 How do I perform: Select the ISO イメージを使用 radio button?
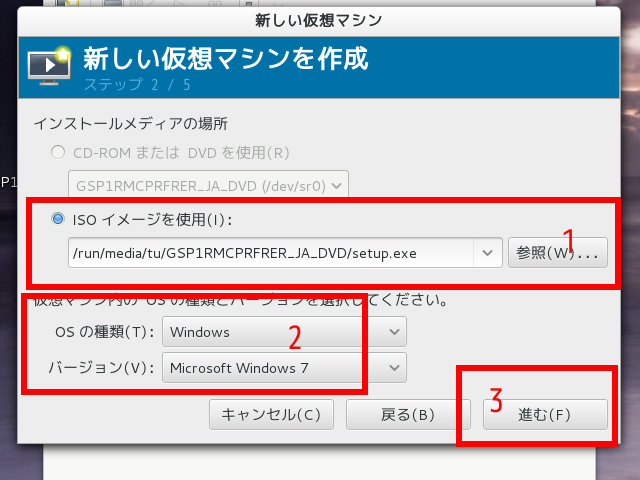57,218
